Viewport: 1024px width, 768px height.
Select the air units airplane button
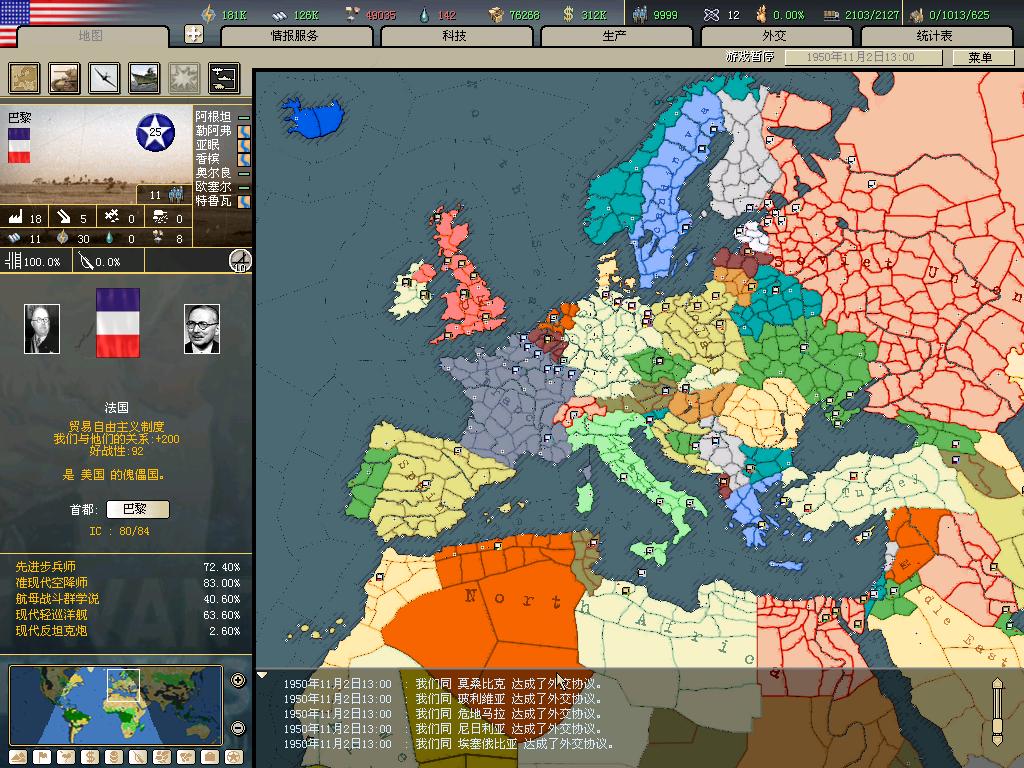point(104,78)
